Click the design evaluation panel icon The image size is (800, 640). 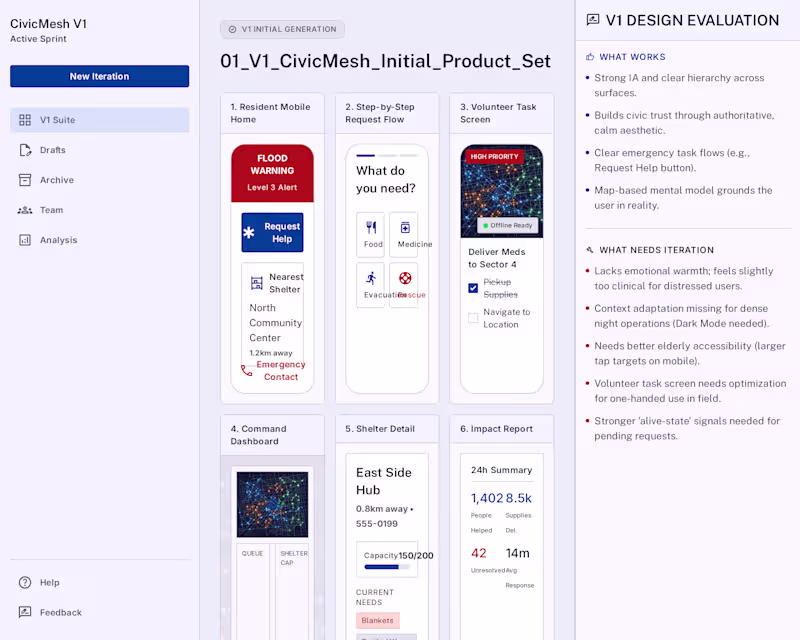pyautogui.click(x=593, y=20)
